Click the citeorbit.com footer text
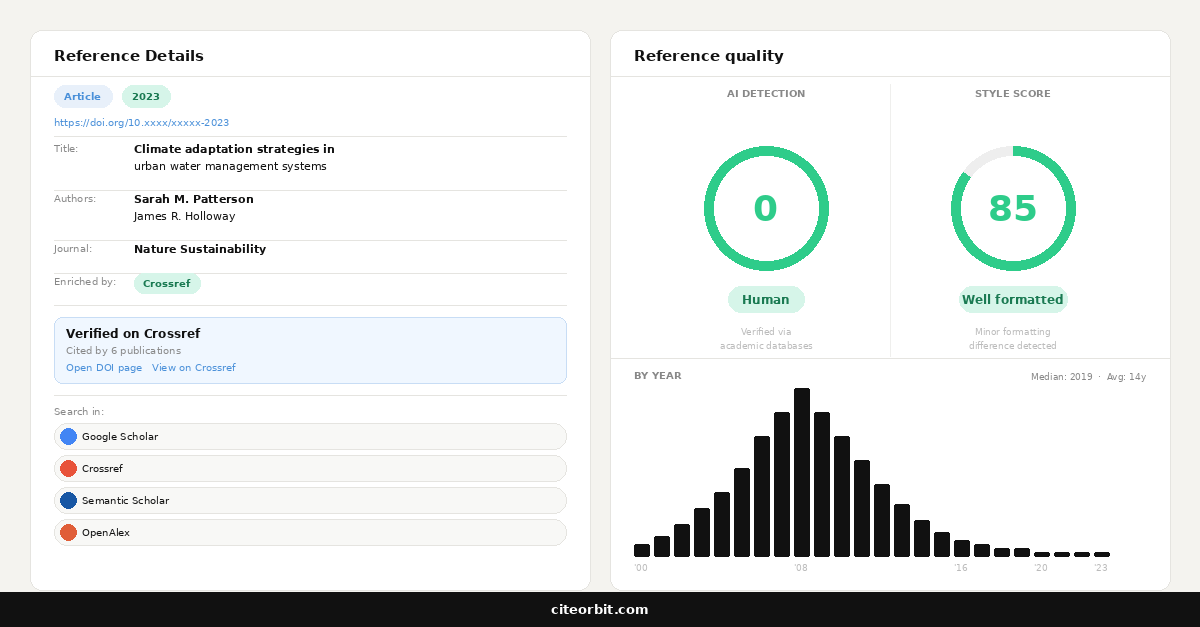This screenshot has width=1200, height=627. [600, 609]
